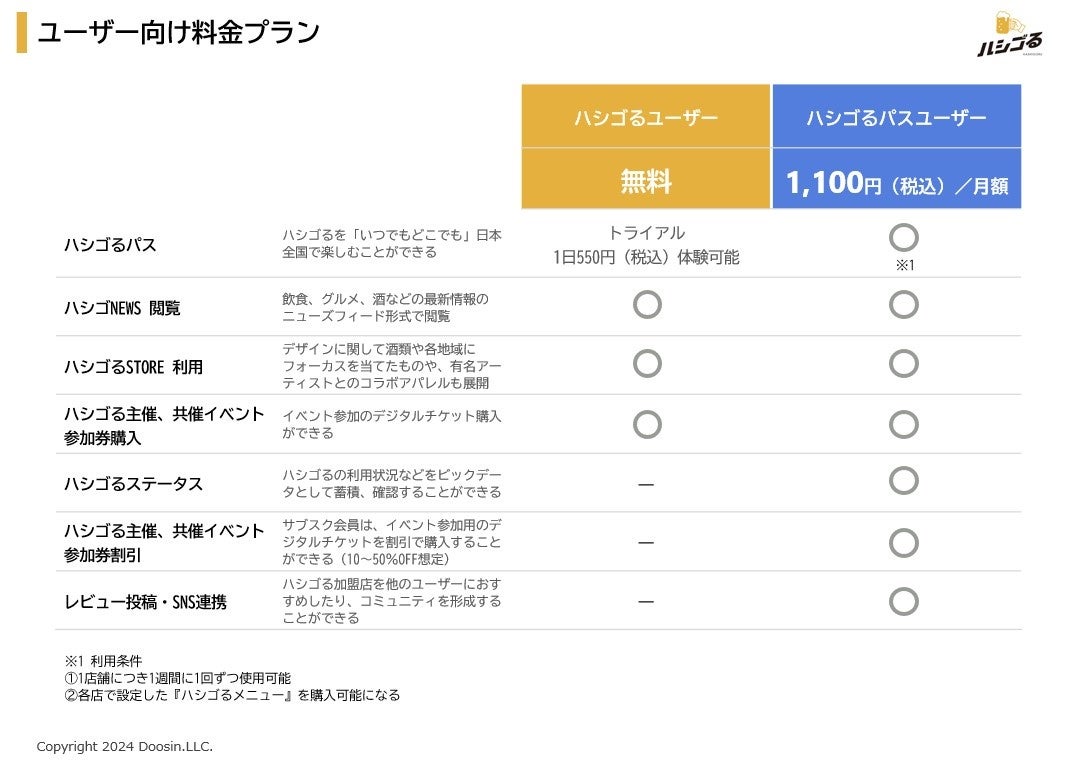Click ハシゴNEWS 閲覧 circle in ハシゴるユーザー column
This screenshot has height=761, width=1078.
647,304
